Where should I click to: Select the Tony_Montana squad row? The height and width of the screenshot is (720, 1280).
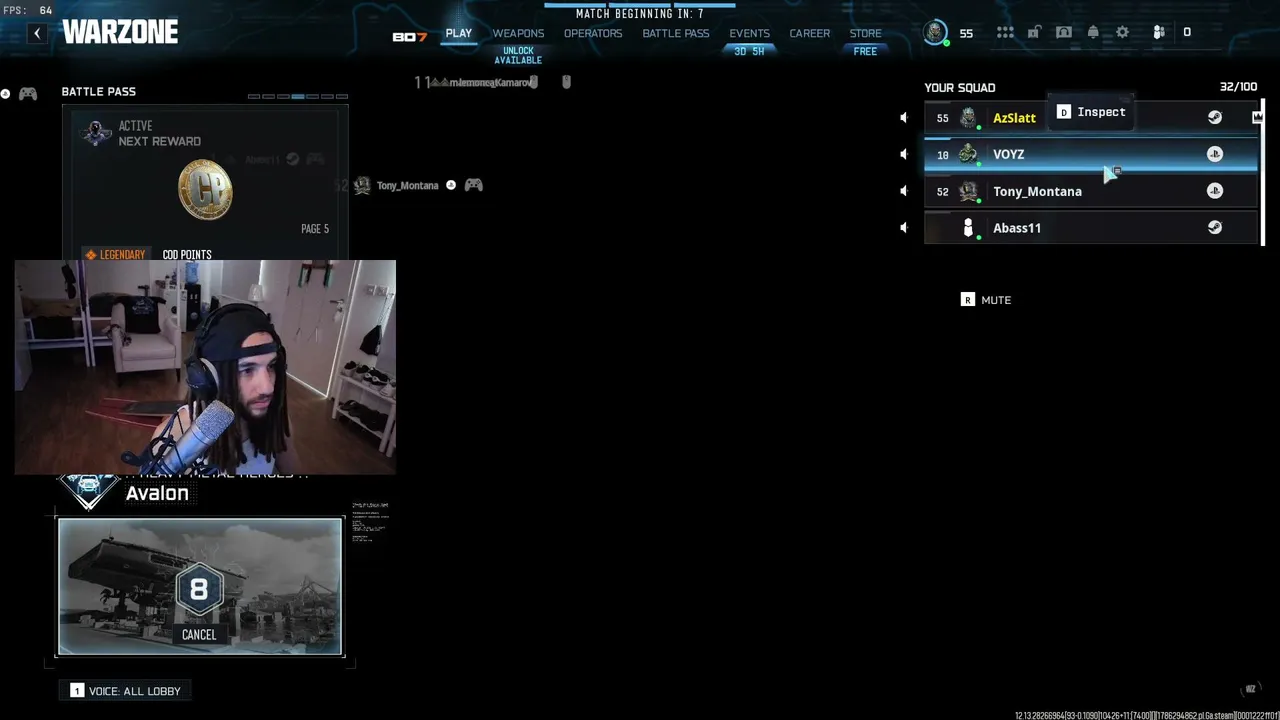(x=1091, y=191)
